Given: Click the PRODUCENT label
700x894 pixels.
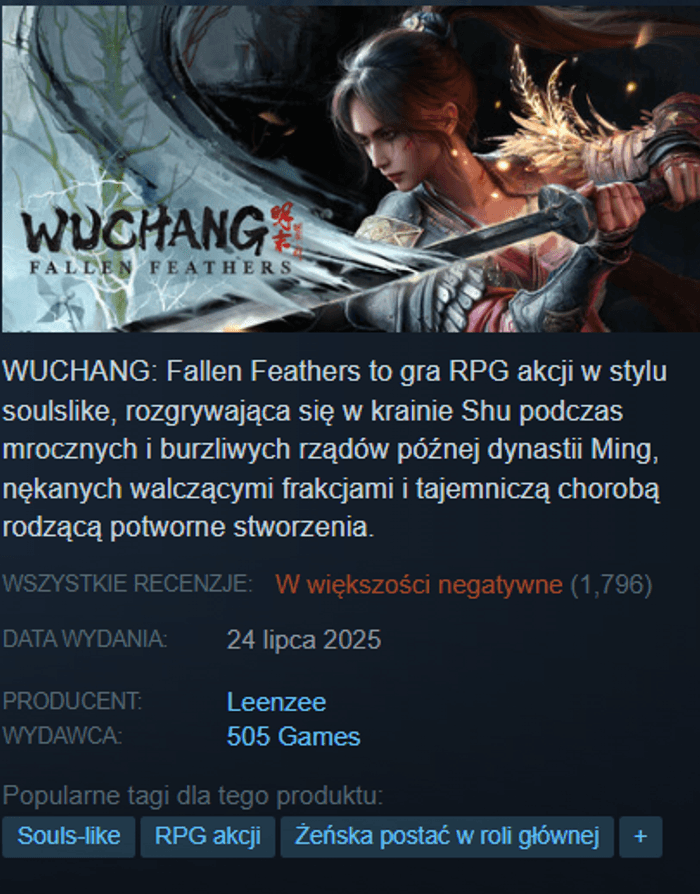Looking at the screenshot, I should point(72,701).
